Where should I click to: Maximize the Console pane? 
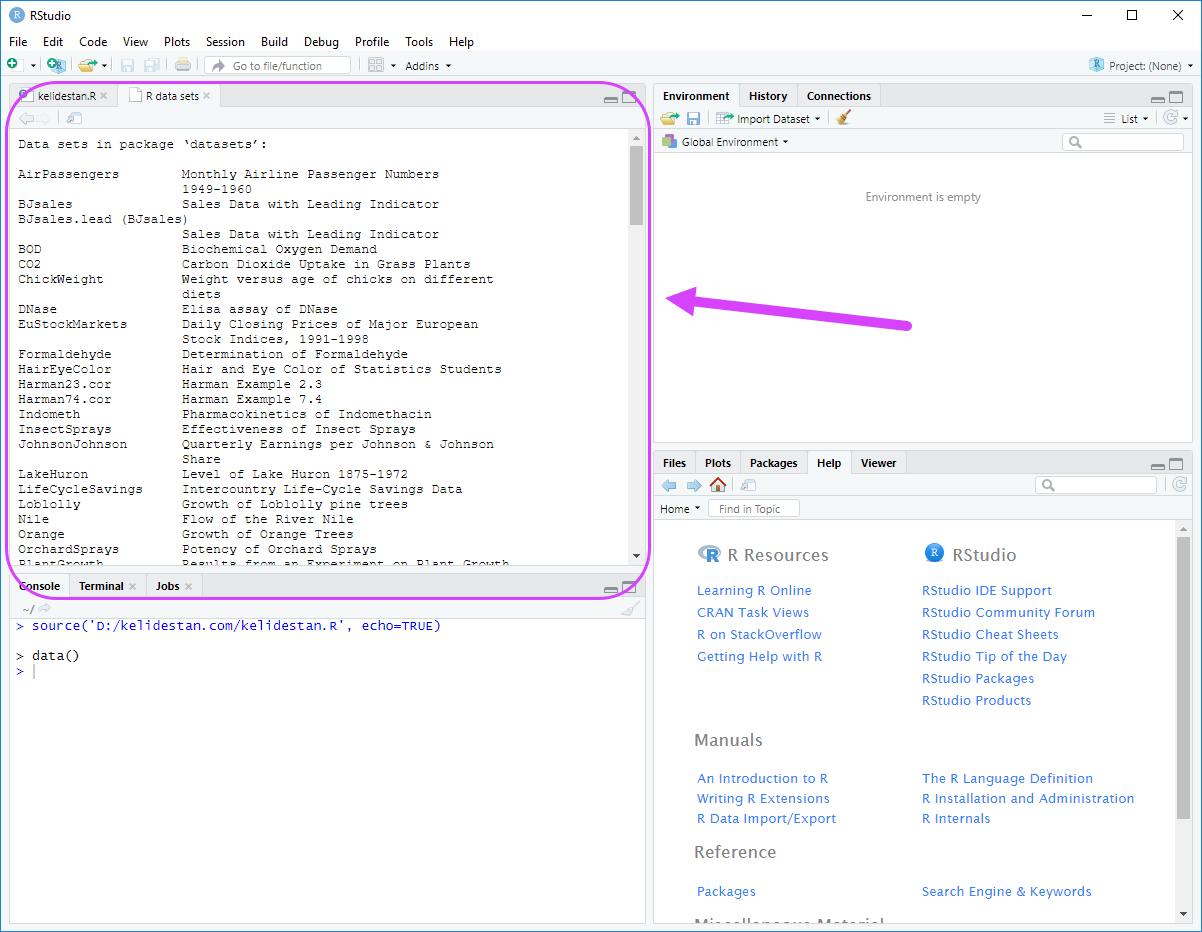click(629, 587)
